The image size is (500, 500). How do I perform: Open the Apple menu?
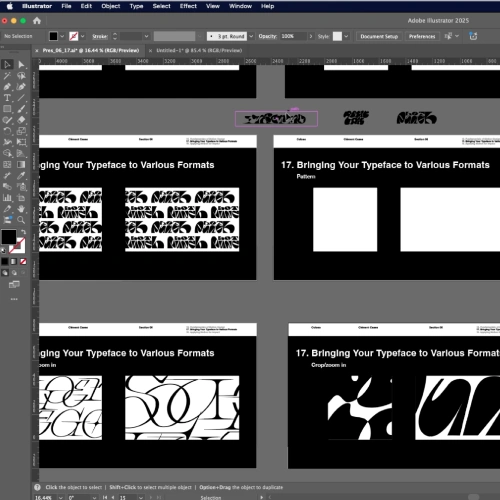[x=10, y=6]
